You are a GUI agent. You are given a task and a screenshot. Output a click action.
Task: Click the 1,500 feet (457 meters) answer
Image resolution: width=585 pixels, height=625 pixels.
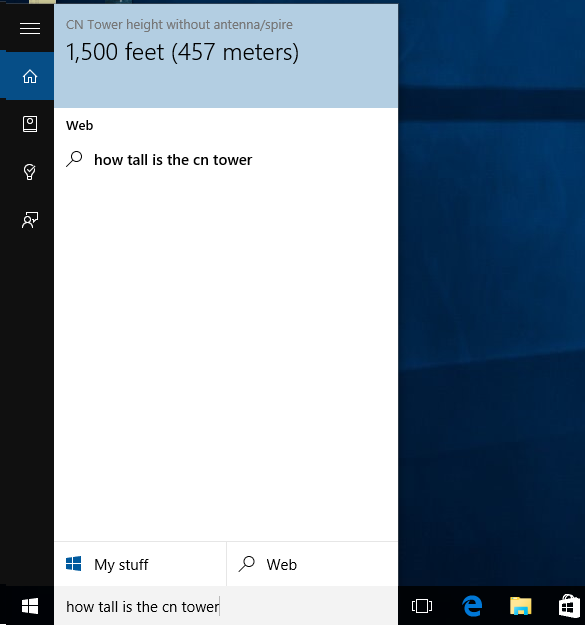point(182,52)
